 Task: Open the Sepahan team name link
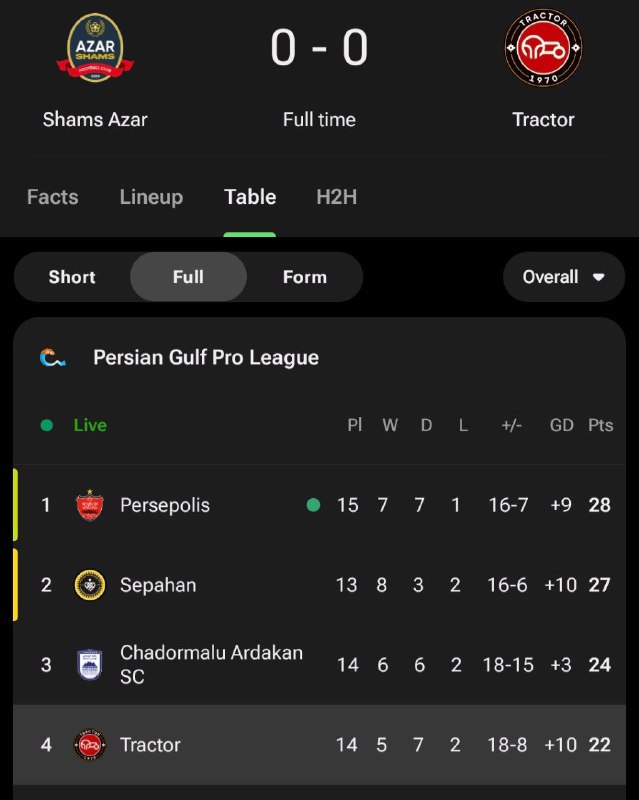158,585
